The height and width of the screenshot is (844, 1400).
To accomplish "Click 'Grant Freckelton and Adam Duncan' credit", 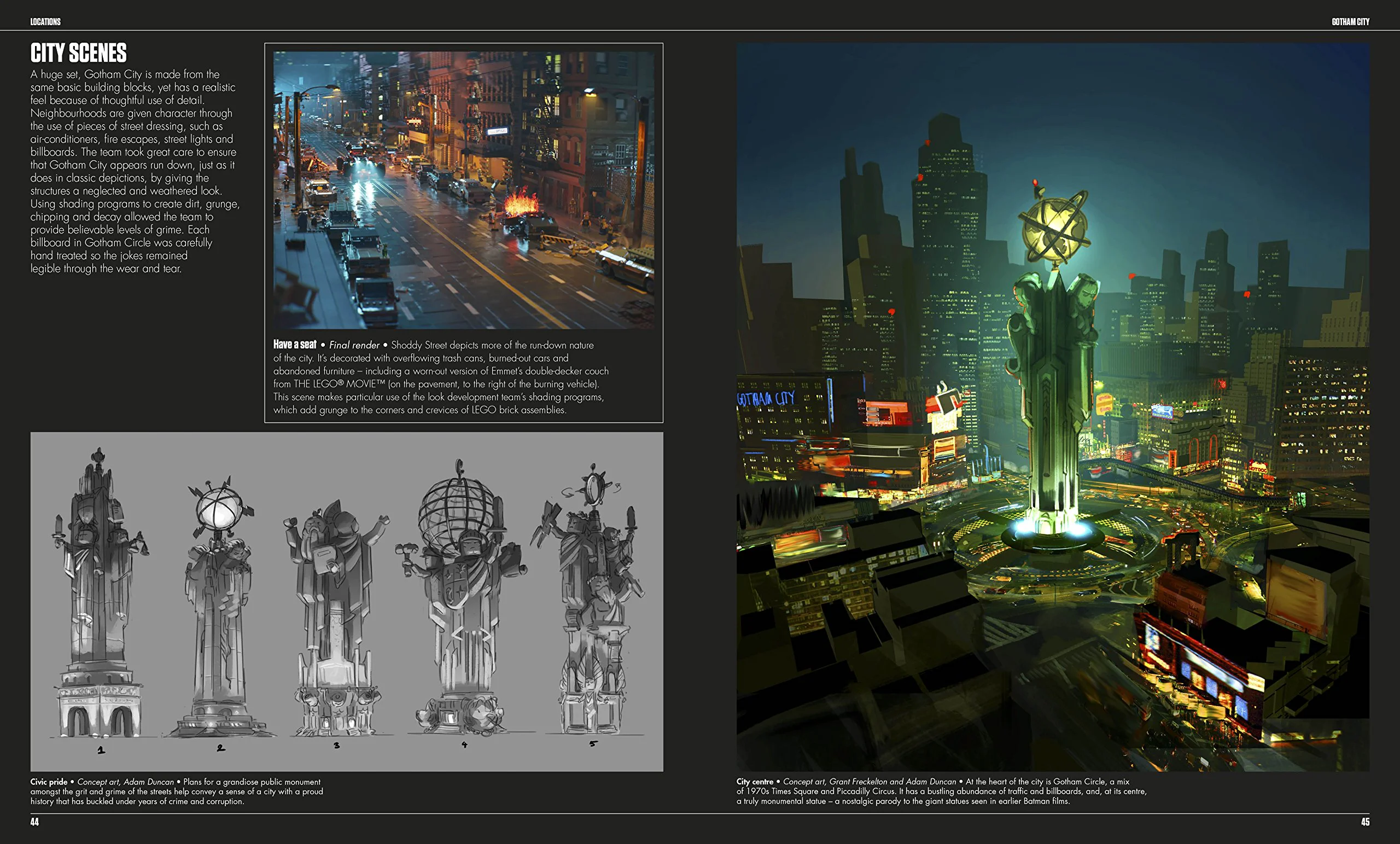I will point(892,782).
